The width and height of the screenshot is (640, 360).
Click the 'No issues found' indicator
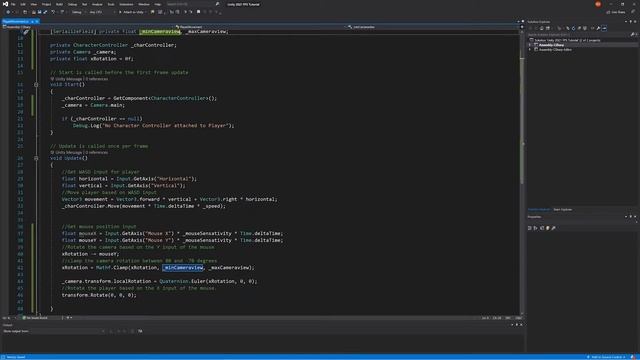coord(35,318)
